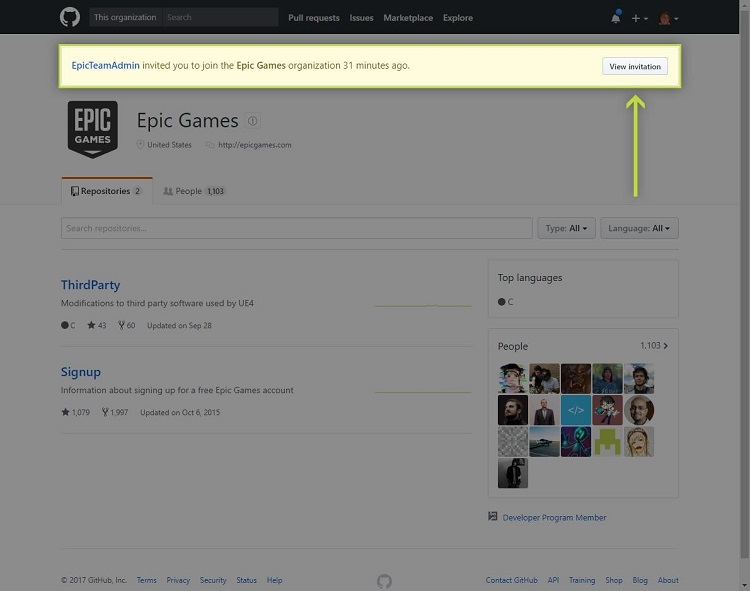Open the green pixel-character member avatar
This screenshot has height=591, width=750.
click(607, 442)
